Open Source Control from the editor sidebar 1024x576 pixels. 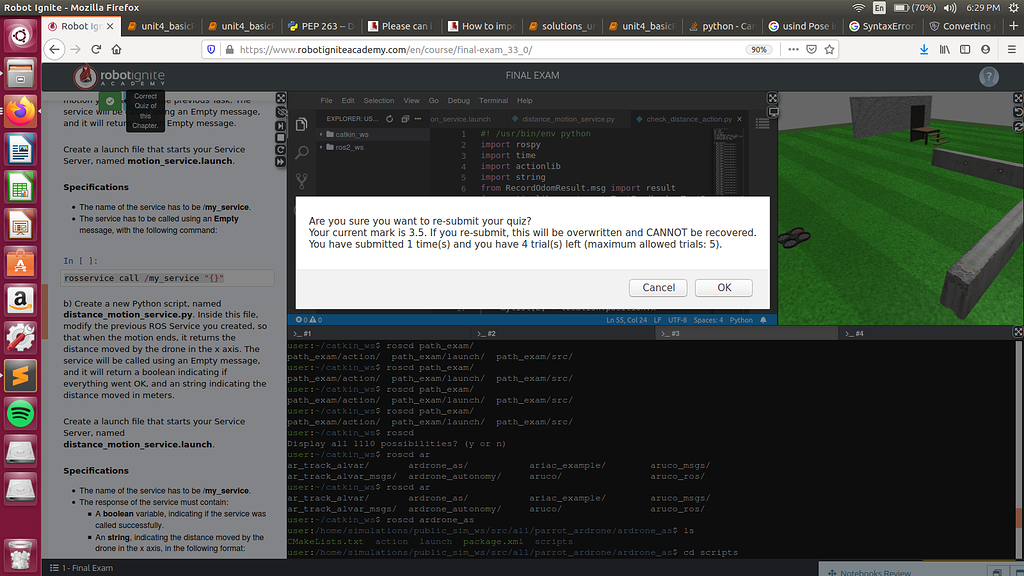coord(301,181)
